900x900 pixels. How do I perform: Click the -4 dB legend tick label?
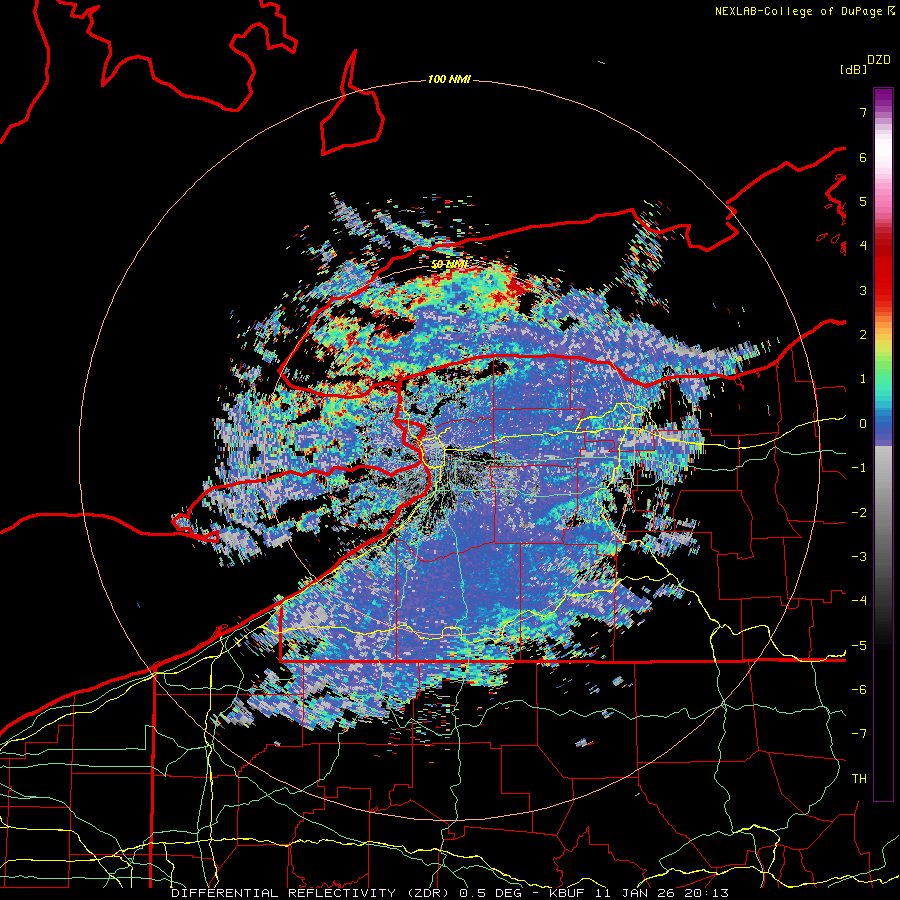click(859, 601)
